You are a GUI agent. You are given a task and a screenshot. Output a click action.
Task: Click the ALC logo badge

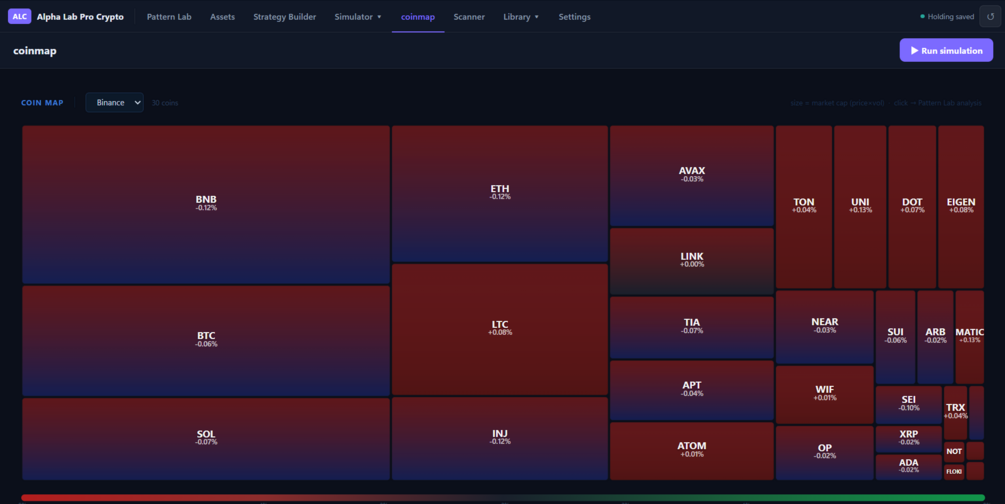point(19,17)
